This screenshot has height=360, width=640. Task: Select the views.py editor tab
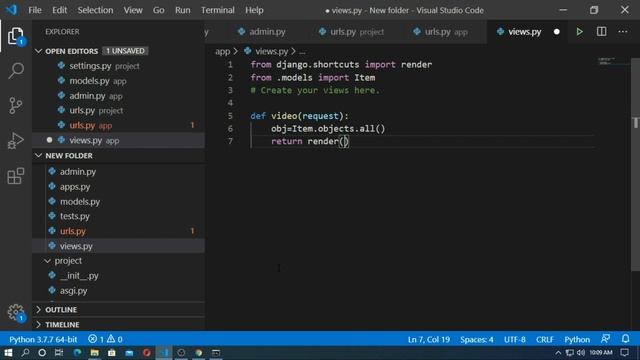click(524, 32)
